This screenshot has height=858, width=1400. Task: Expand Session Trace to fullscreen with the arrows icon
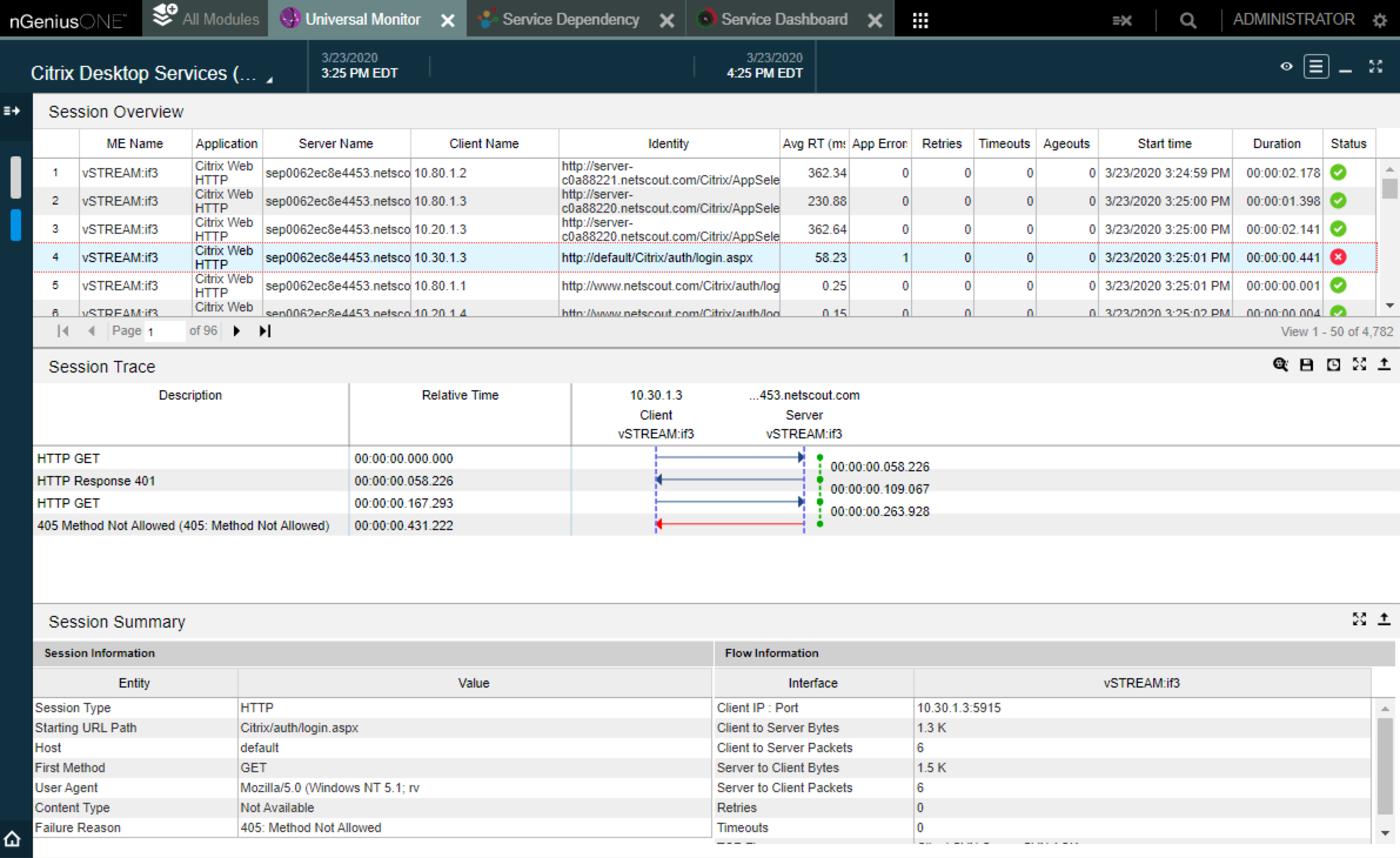coord(1360,364)
